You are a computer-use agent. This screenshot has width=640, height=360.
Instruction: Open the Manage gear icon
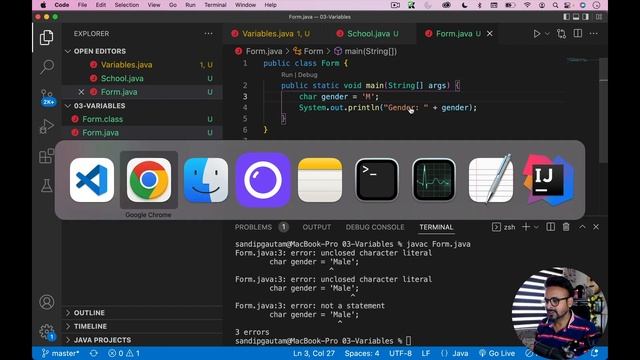pos(47,331)
